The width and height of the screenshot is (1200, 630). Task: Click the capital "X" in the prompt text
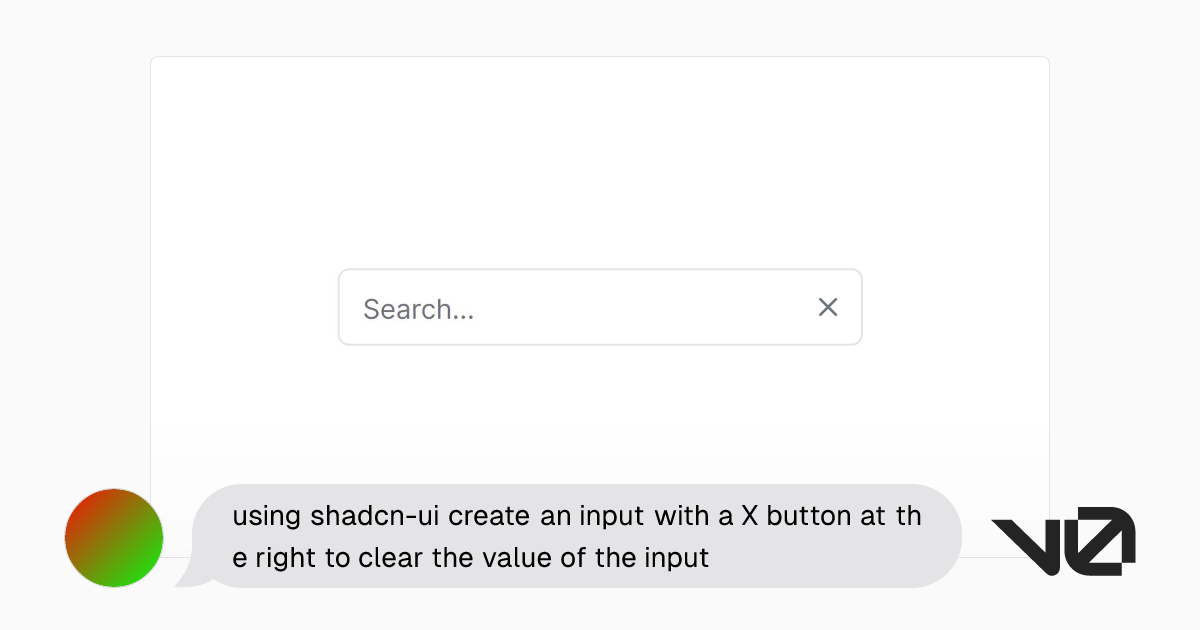pos(749,517)
